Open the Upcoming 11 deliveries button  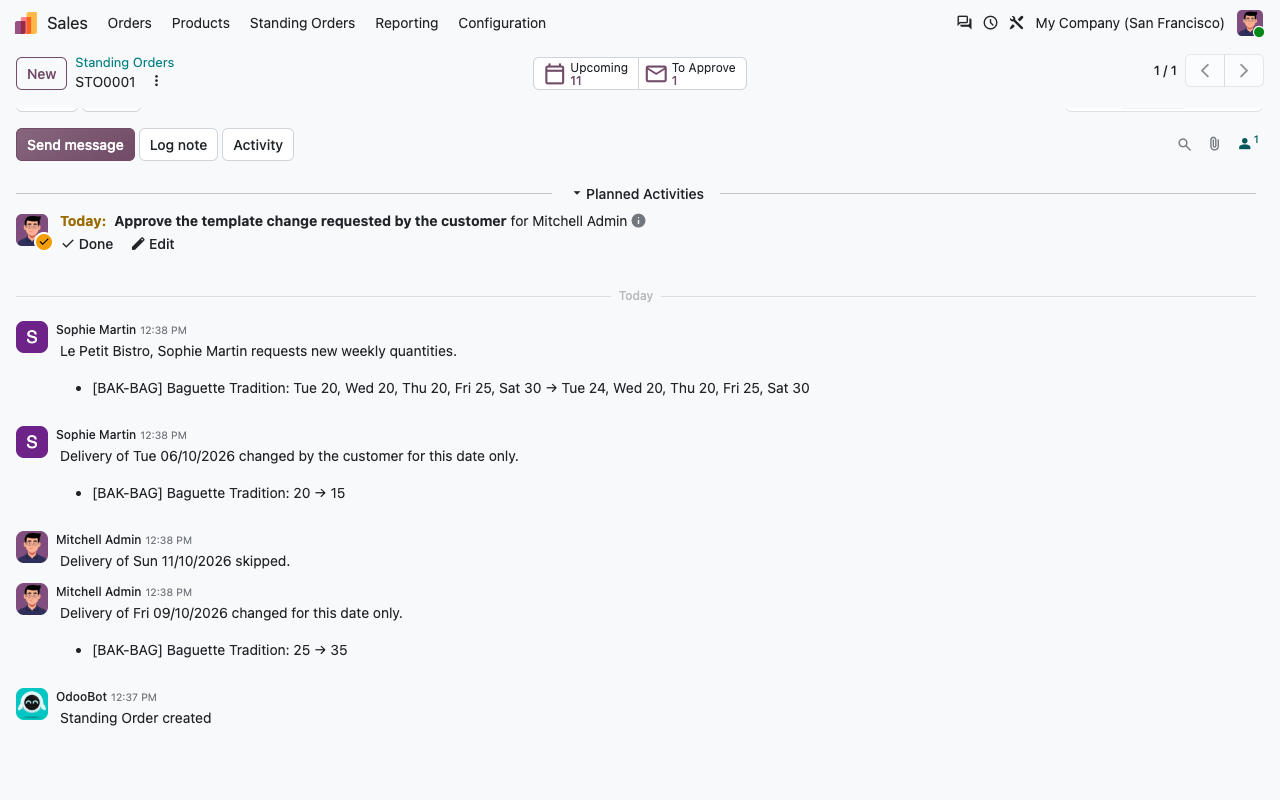pyautogui.click(x=586, y=74)
